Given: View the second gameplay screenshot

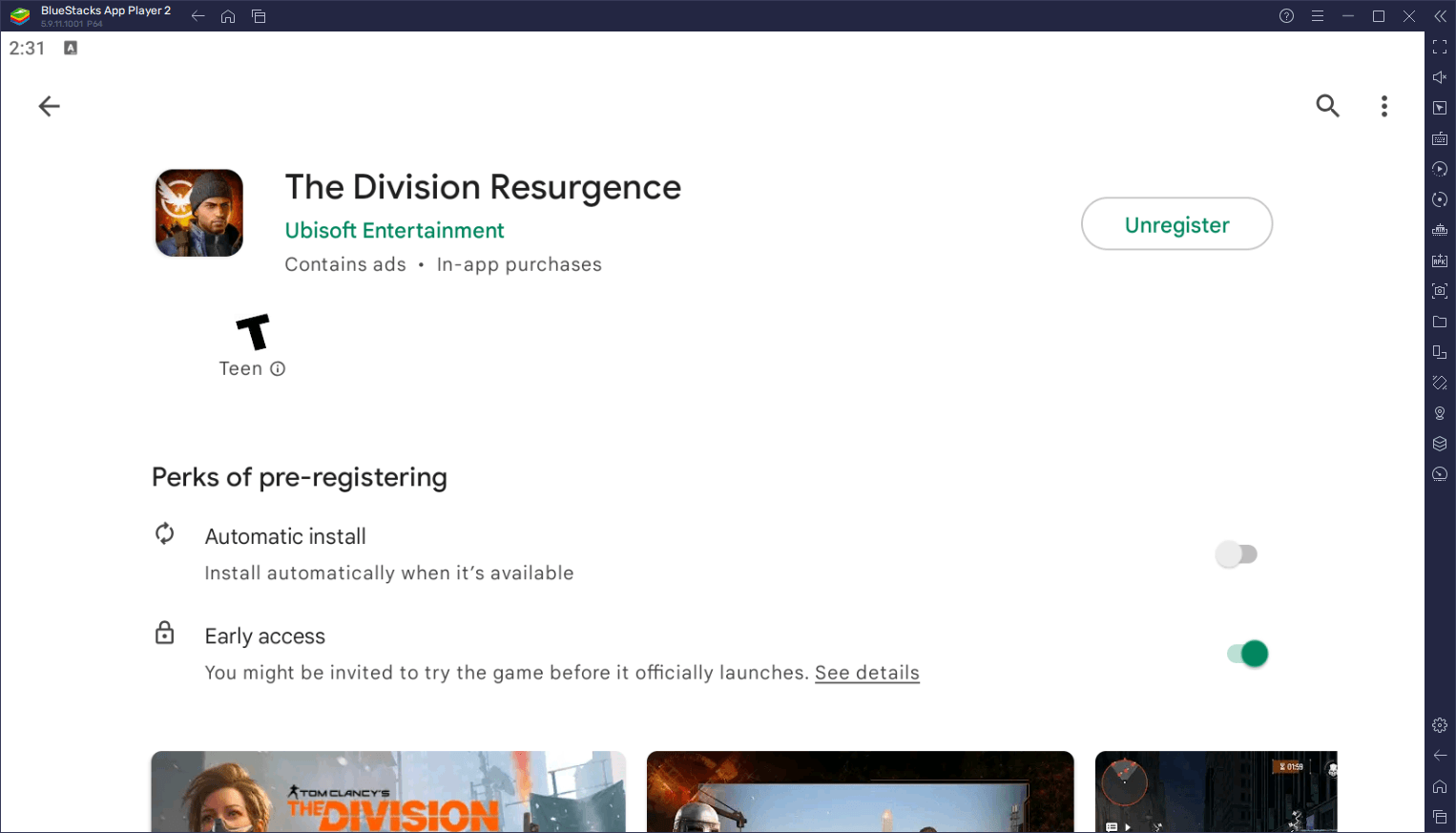Looking at the screenshot, I should (x=860, y=791).
